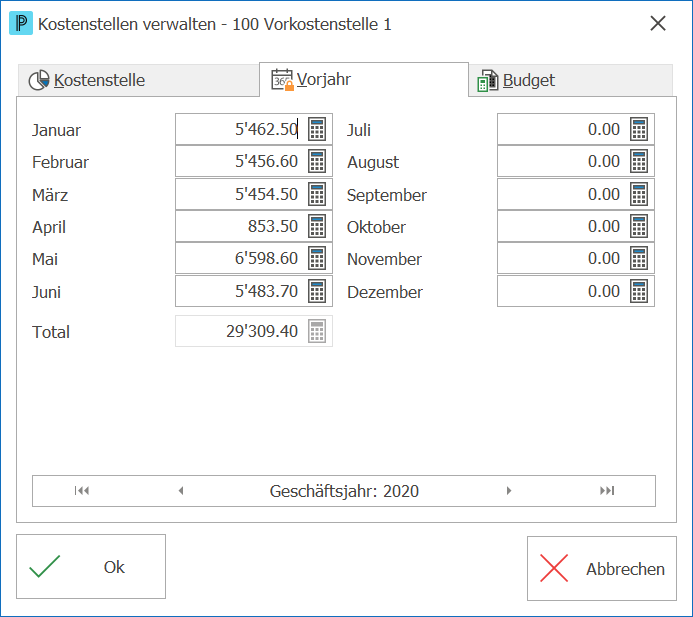
Task: Click the Dezember amount field
Action: click(x=576, y=291)
